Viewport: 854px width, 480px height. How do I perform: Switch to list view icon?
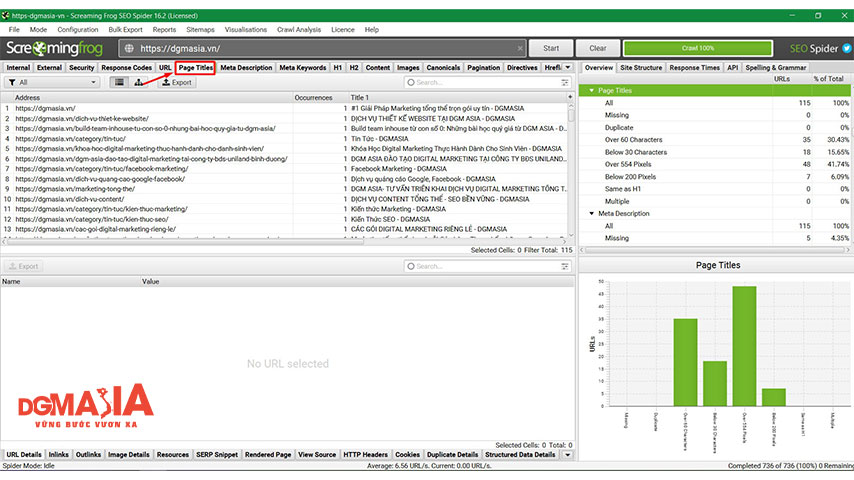[x=119, y=82]
